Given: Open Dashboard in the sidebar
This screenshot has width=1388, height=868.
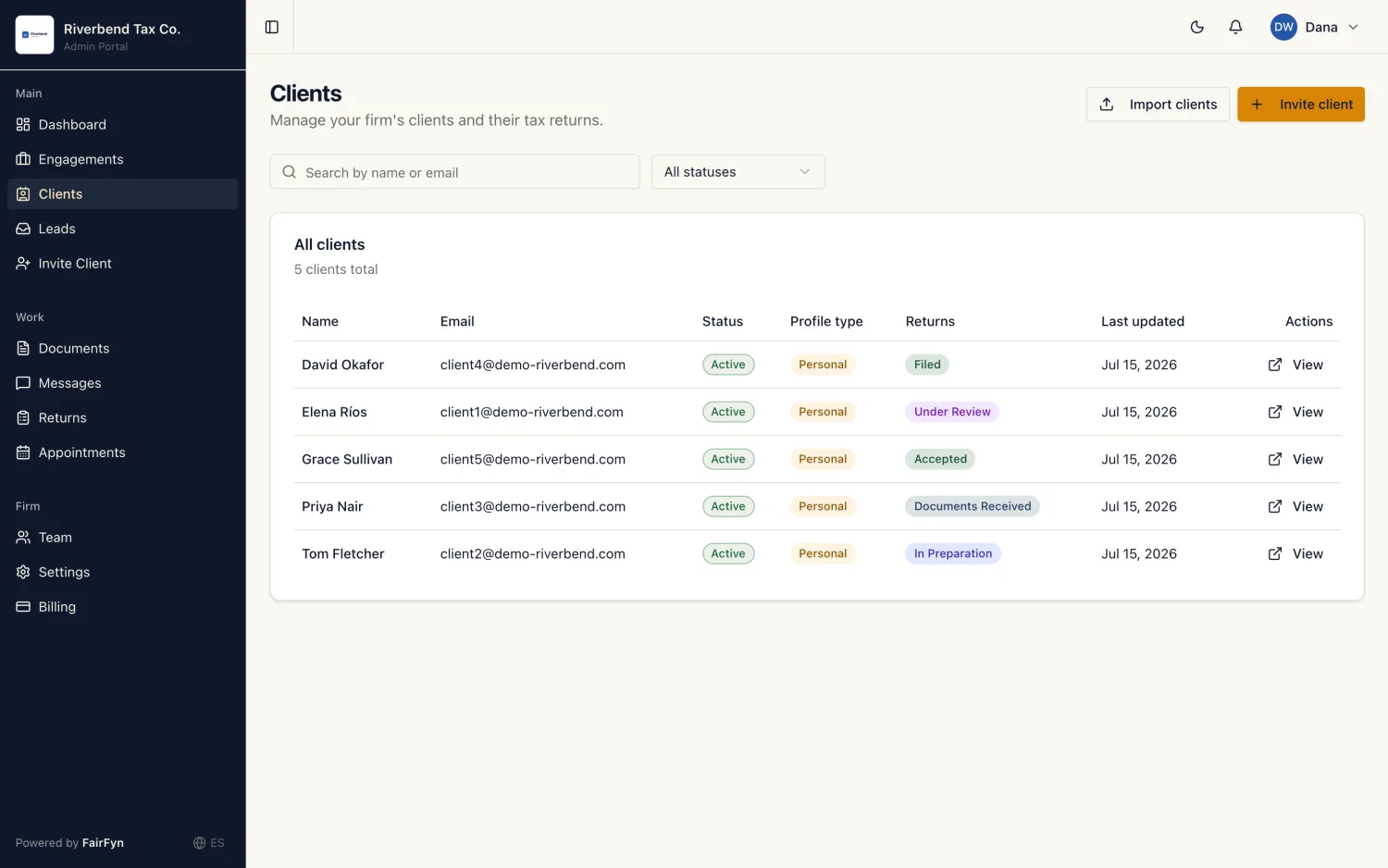Looking at the screenshot, I should point(122,125).
